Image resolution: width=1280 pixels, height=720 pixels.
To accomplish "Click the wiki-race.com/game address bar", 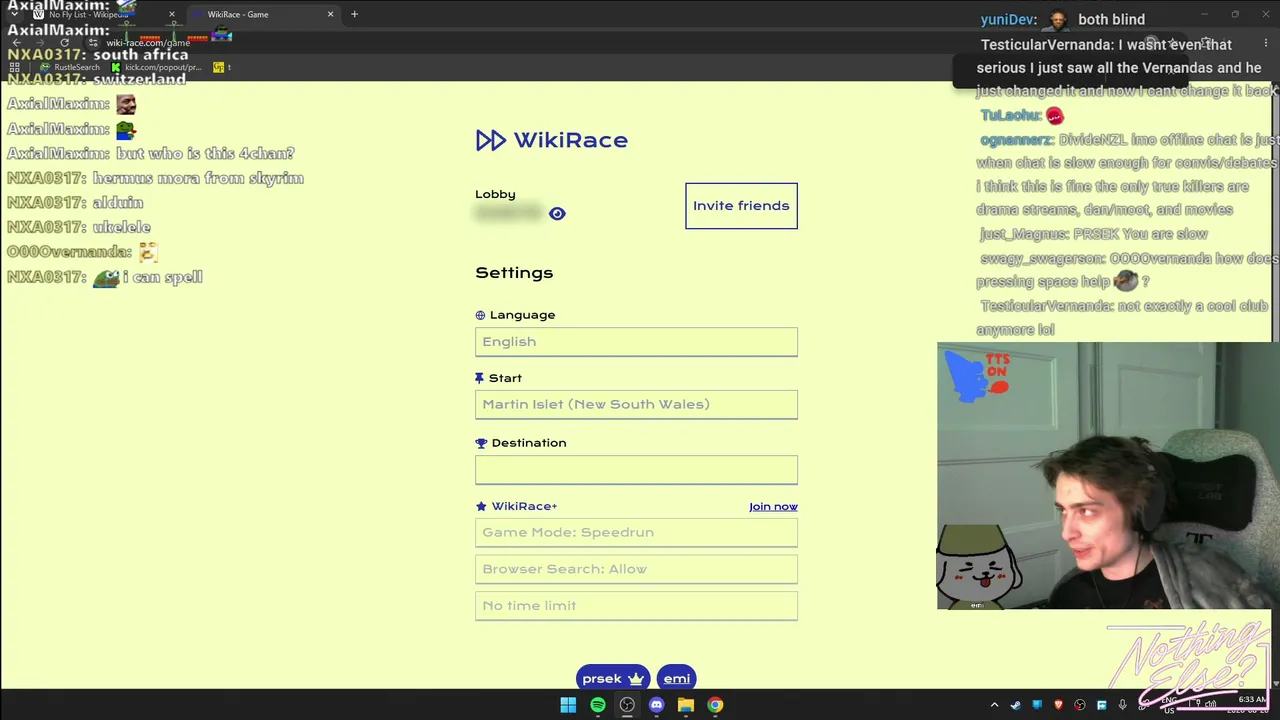I will click(x=148, y=43).
